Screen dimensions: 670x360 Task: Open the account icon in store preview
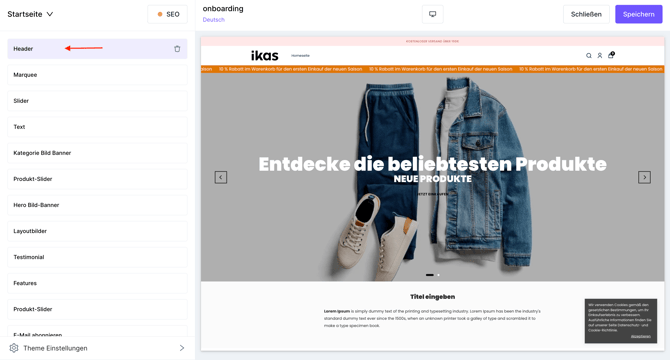599,56
